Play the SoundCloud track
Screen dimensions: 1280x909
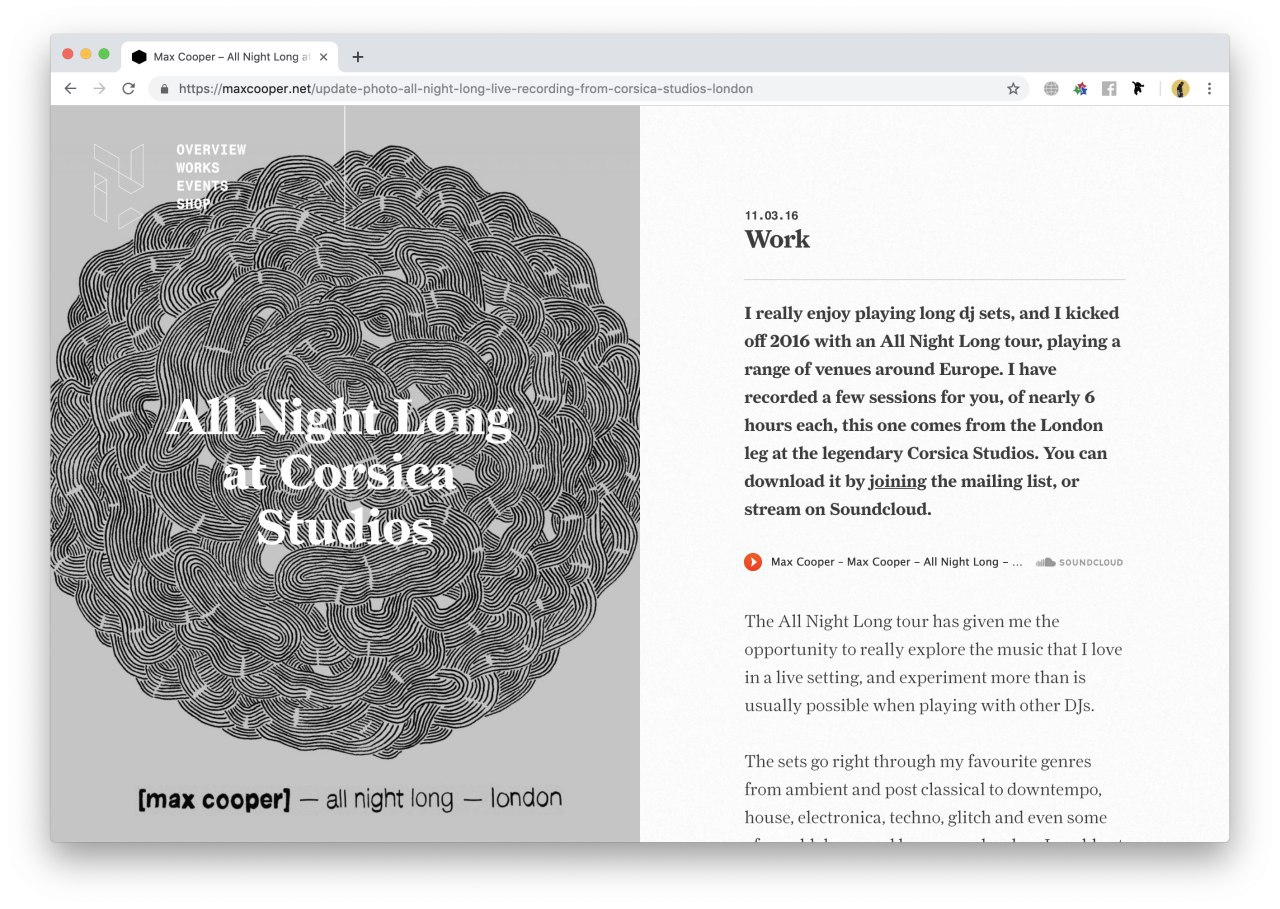click(x=753, y=562)
